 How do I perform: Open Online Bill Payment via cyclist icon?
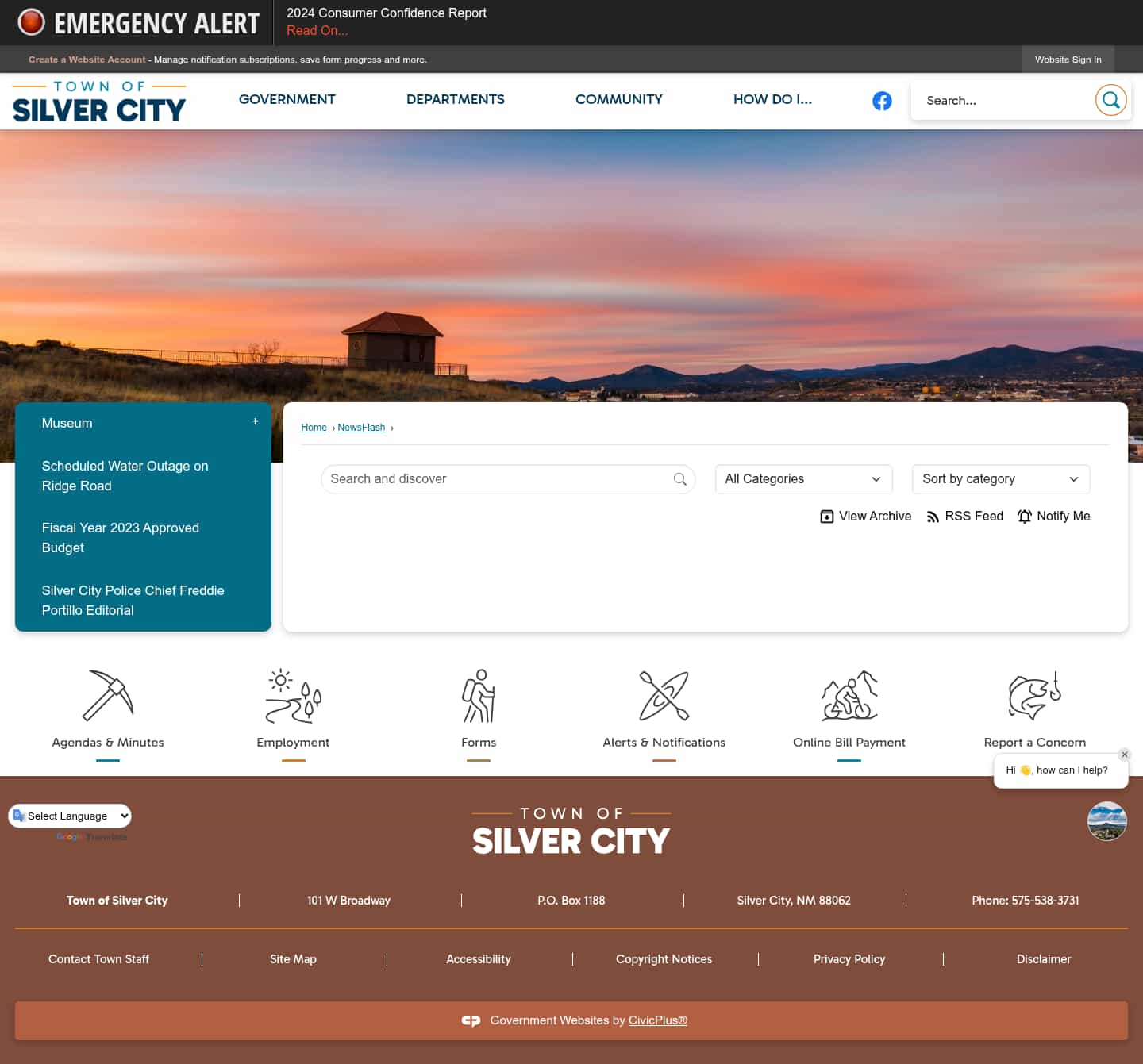(849, 697)
